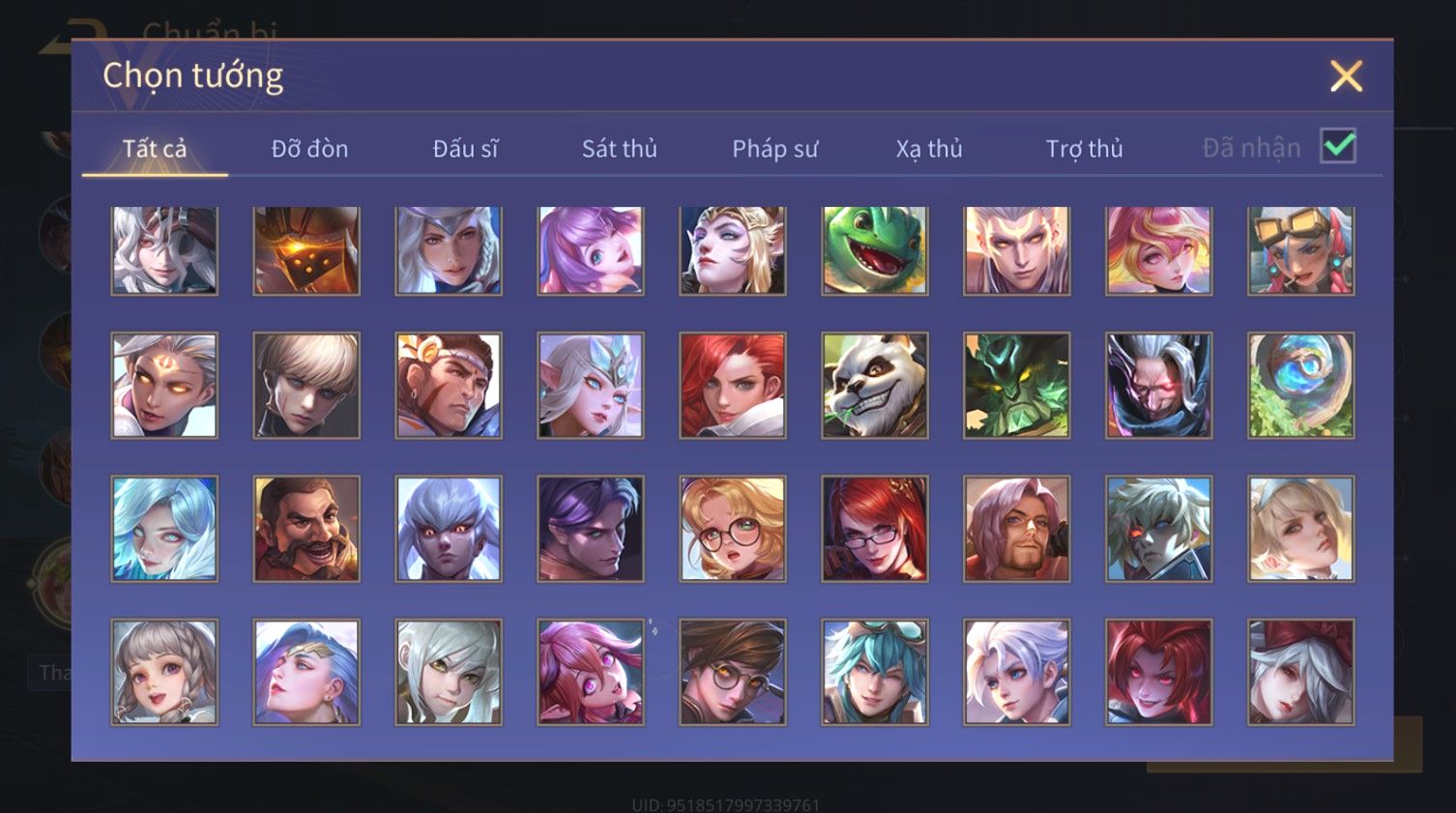Open the Sát thủ tab

click(x=620, y=149)
